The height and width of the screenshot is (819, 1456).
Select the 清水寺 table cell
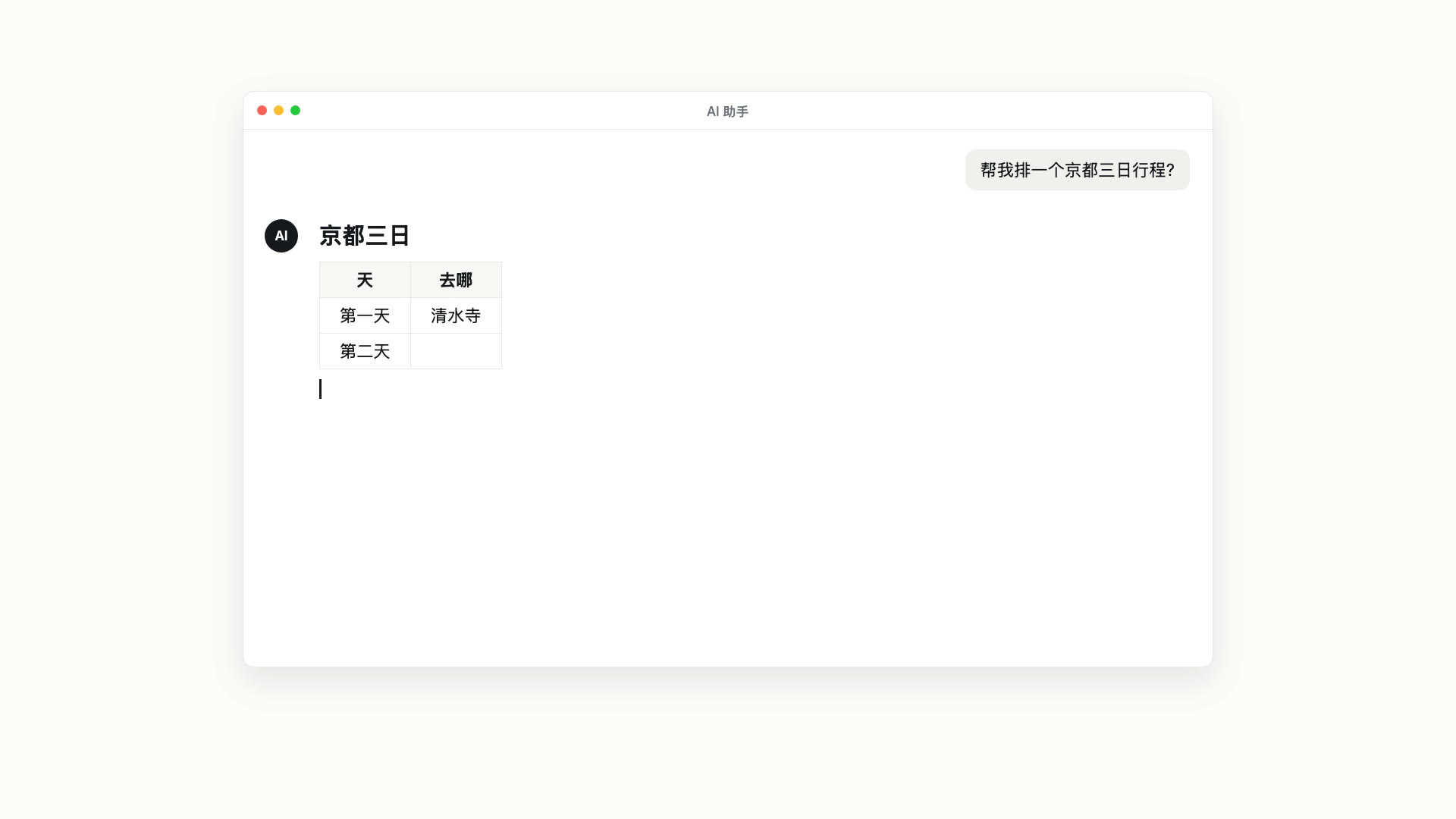(x=456, y=315)
